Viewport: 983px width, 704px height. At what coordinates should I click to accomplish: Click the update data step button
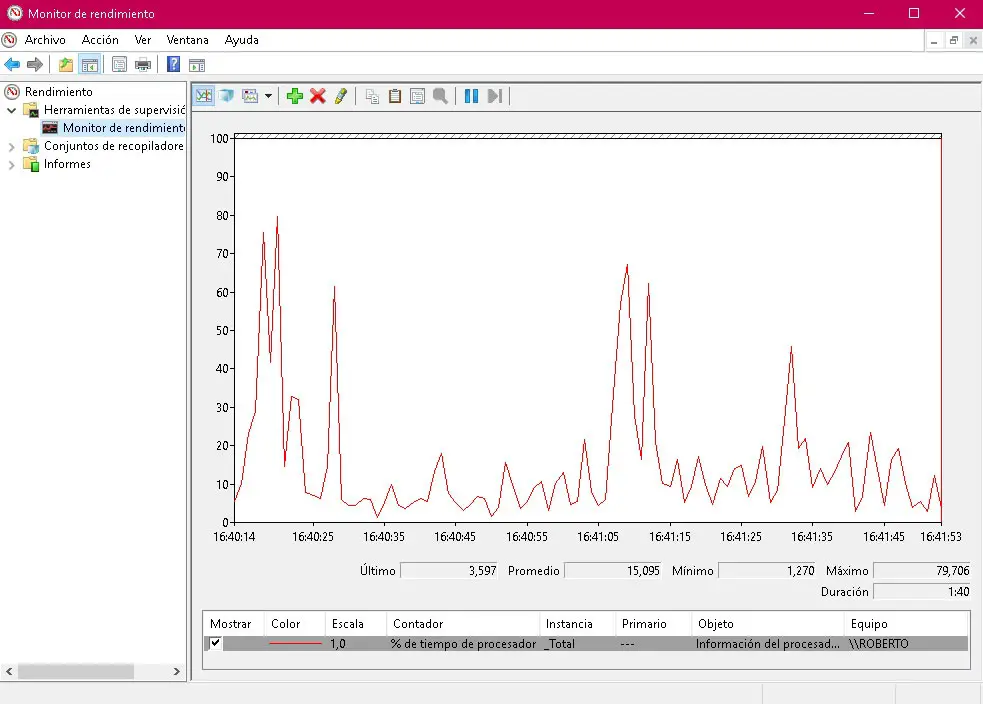click(x=494, y=96)
